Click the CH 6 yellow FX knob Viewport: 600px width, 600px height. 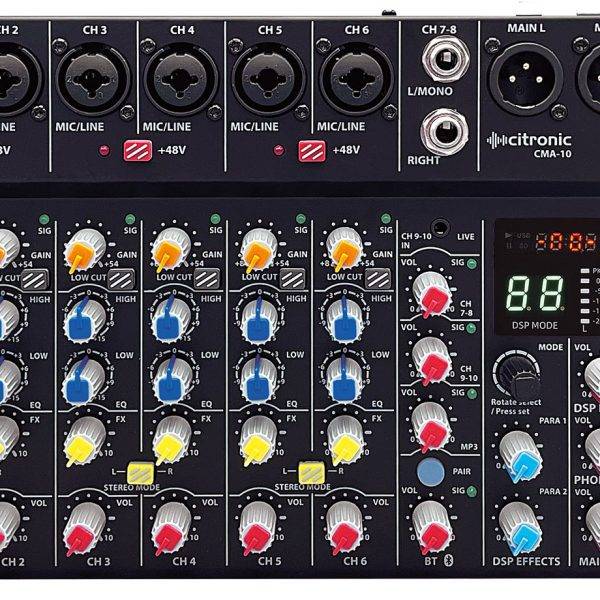click(344, 439)
